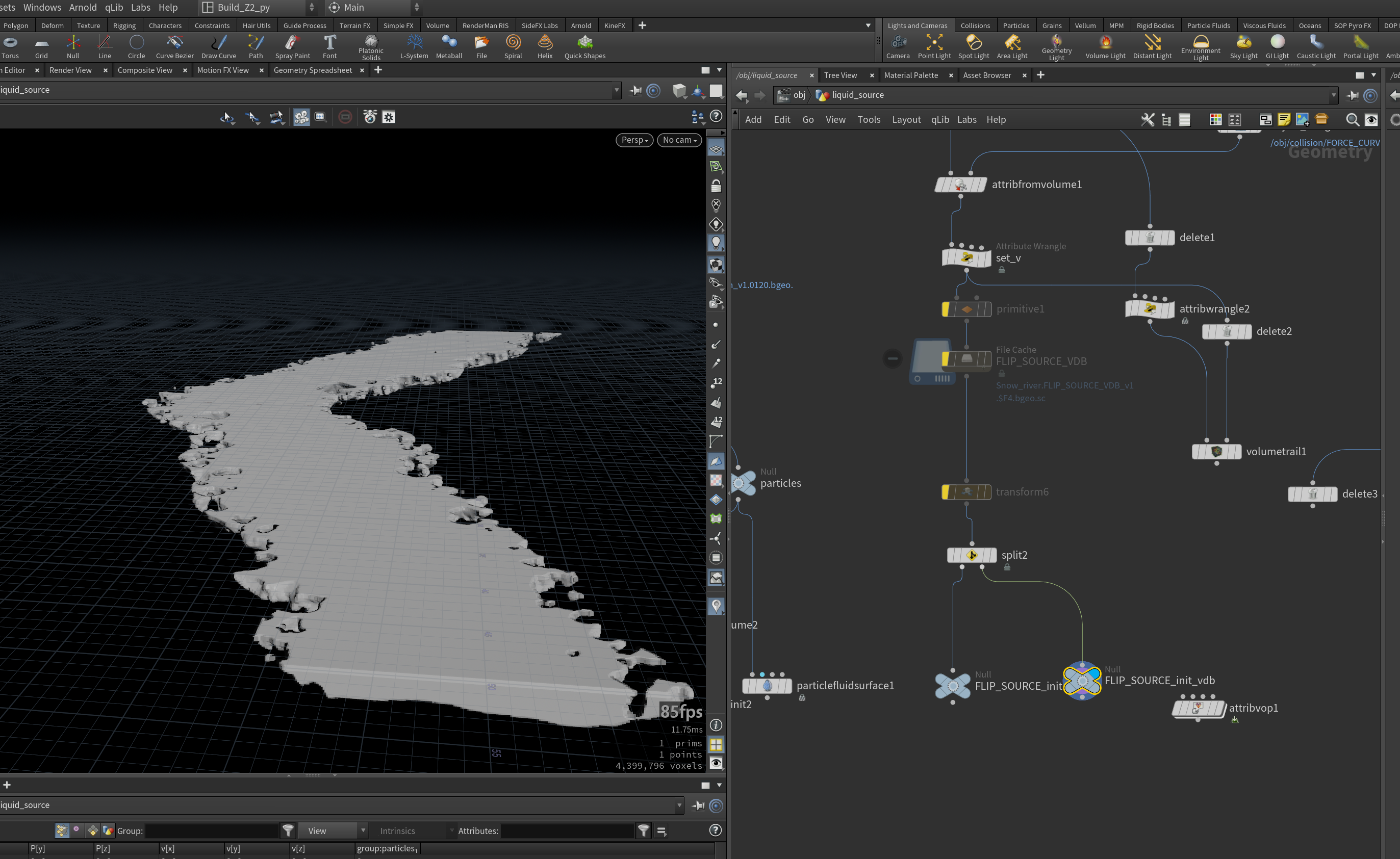Viewport: 1400px width, 859px height.
Task: Click the Helix shelf tool
Action: coord(545,46)
